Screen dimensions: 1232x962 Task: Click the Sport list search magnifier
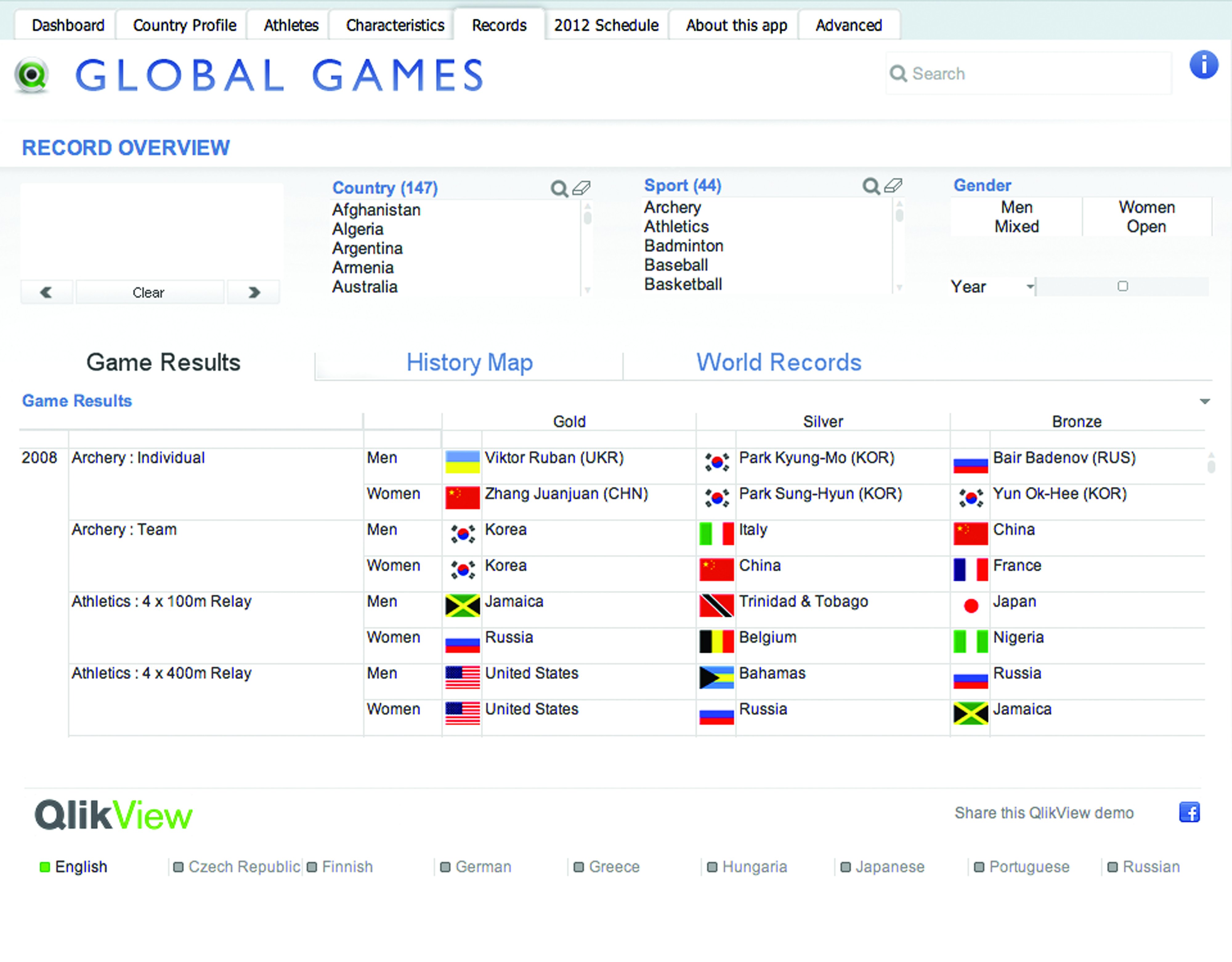[x=870, y=186]
